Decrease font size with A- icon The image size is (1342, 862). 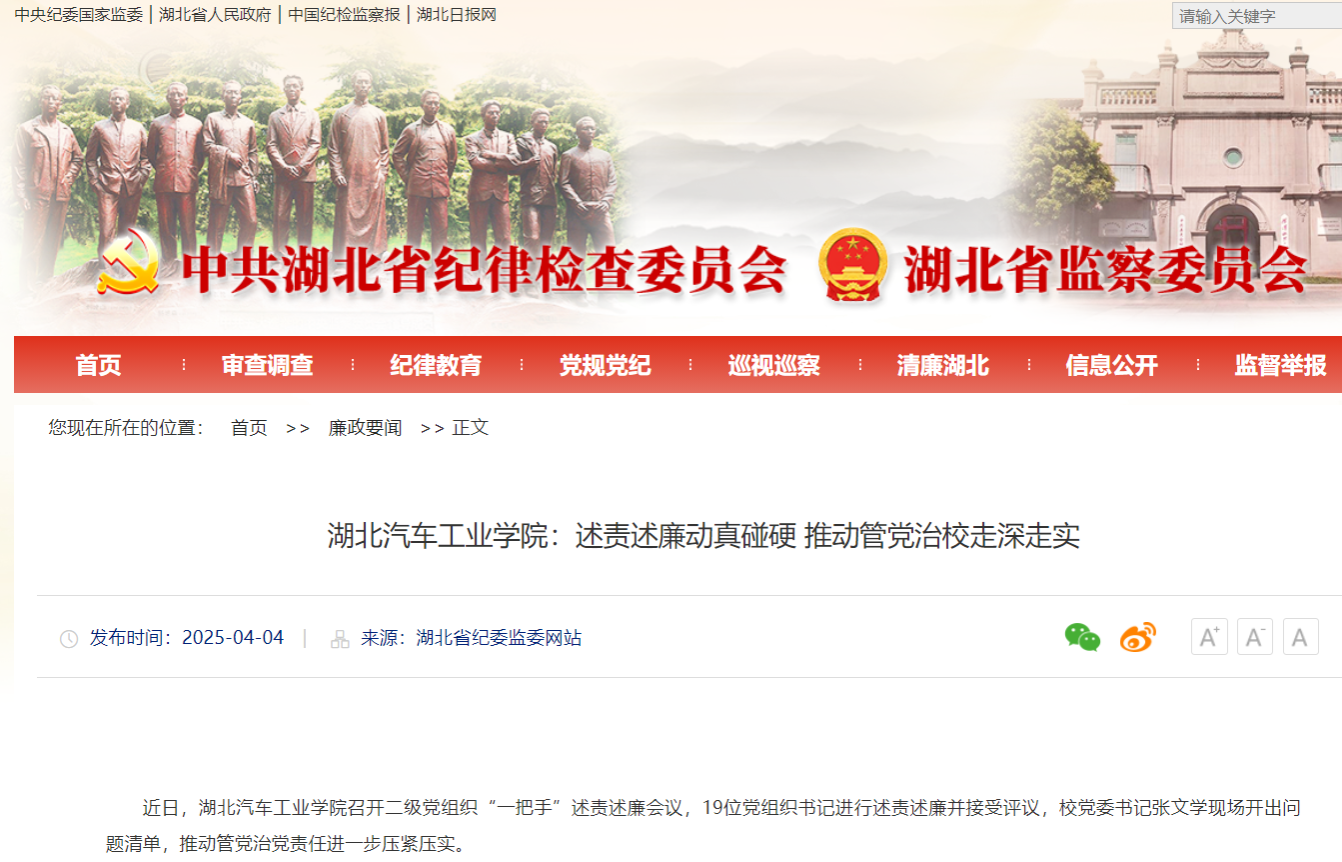1255,637
